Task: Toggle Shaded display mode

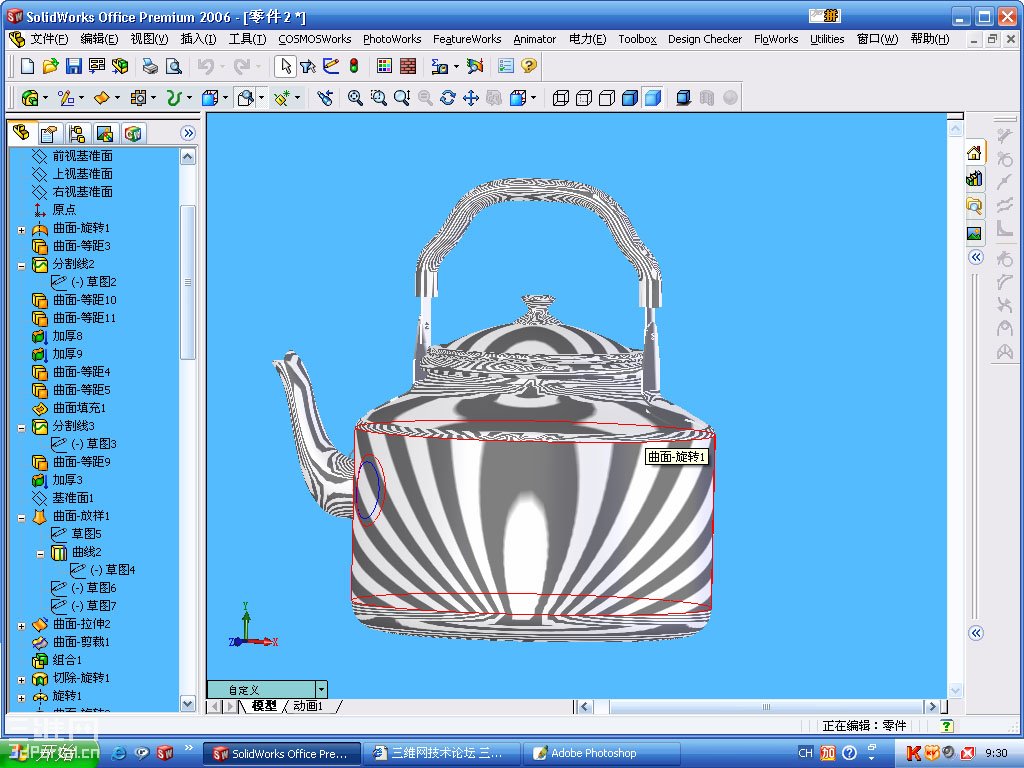Action: click(652, 98)
